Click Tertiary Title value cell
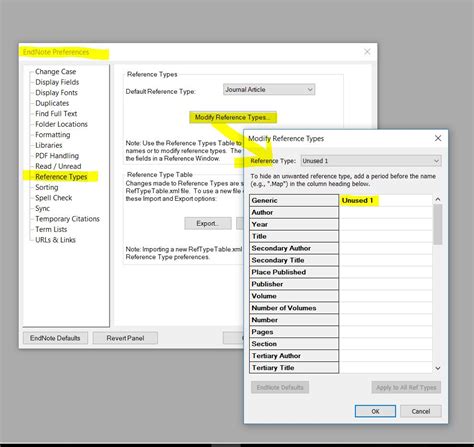474x447 pixels. 386,368
